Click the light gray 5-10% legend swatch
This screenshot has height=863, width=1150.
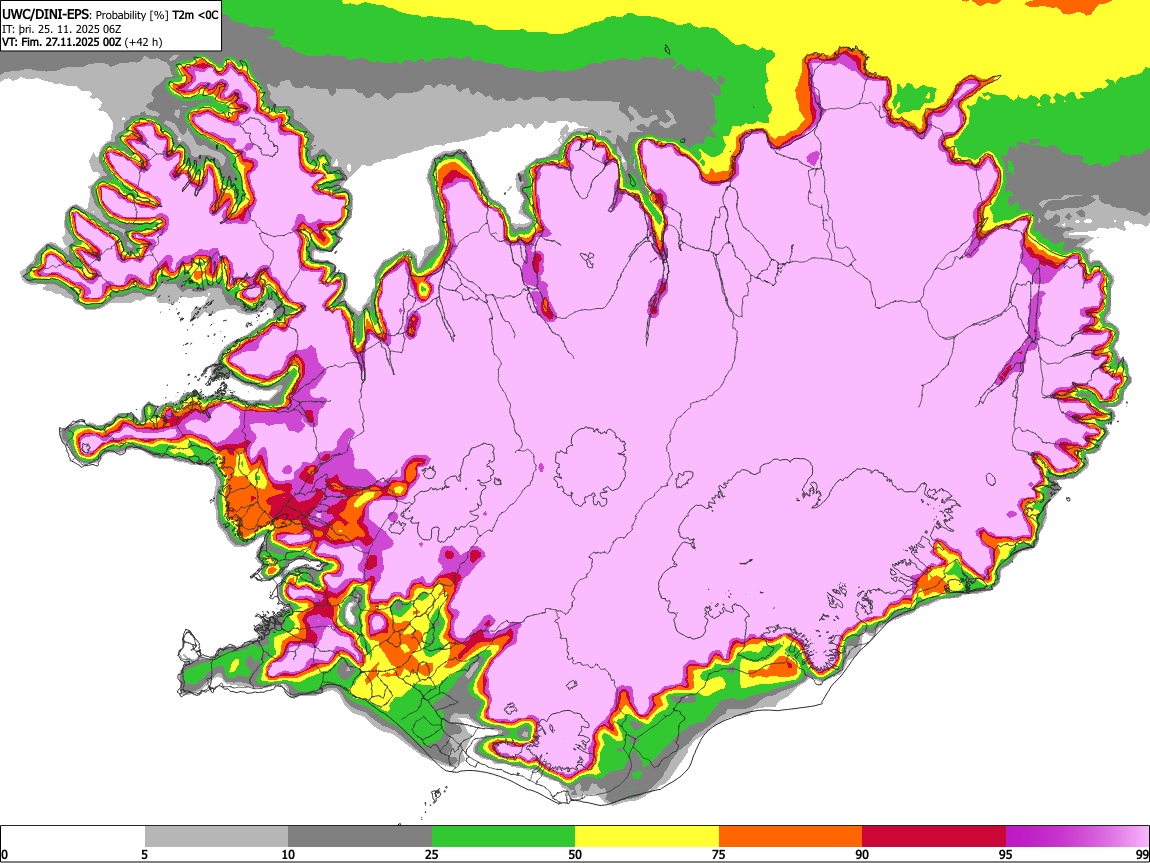[x=216, y=836]
